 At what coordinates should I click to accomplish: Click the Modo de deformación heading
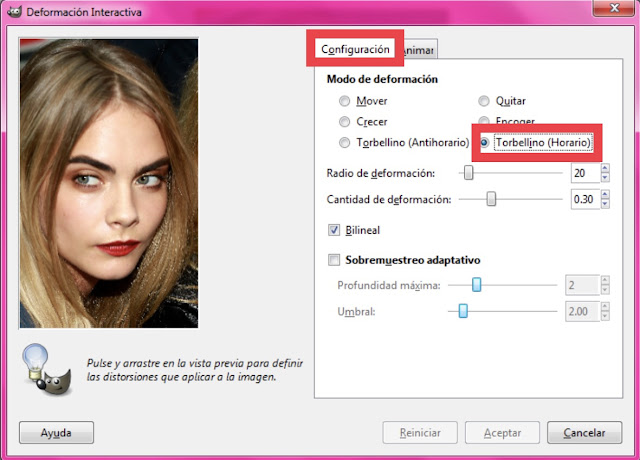(382, 79)
